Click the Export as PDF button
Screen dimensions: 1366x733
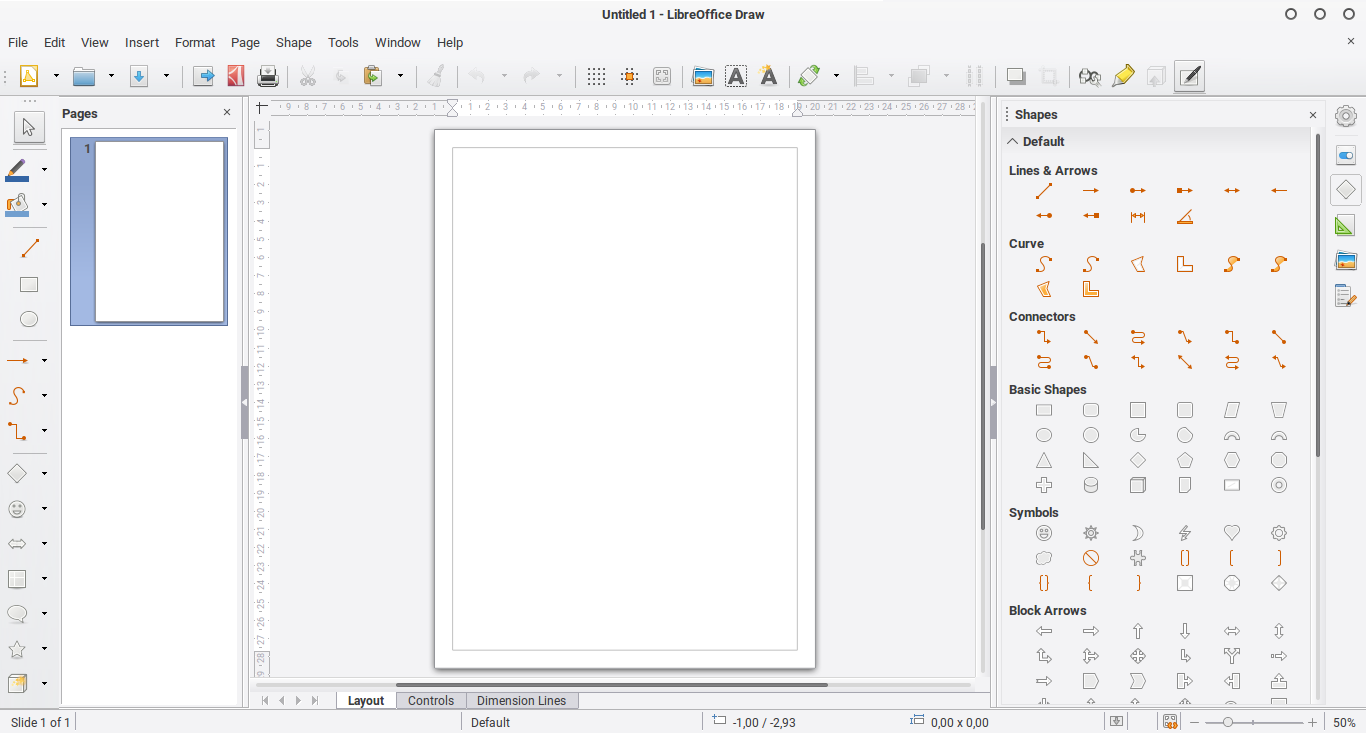(x=235, y=76)
